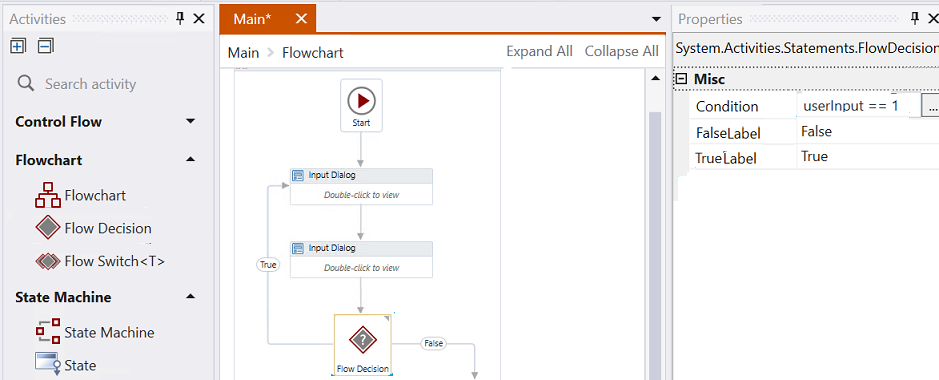Select the State Machine activity icon
The height and width of the screenshot is (380, 939).
point(48,332)
